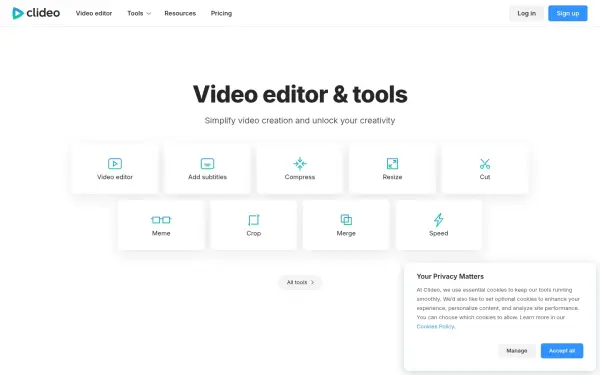Click the 'Video editor' card label

(115, 177)
